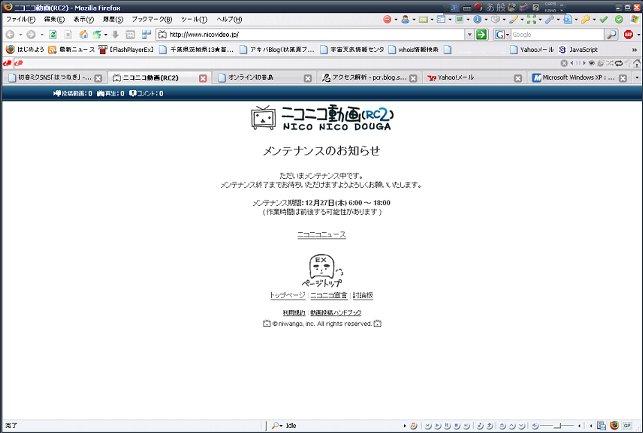Click the magnifier find icon in status bar

pyautogui.click(x=275, y=426)
